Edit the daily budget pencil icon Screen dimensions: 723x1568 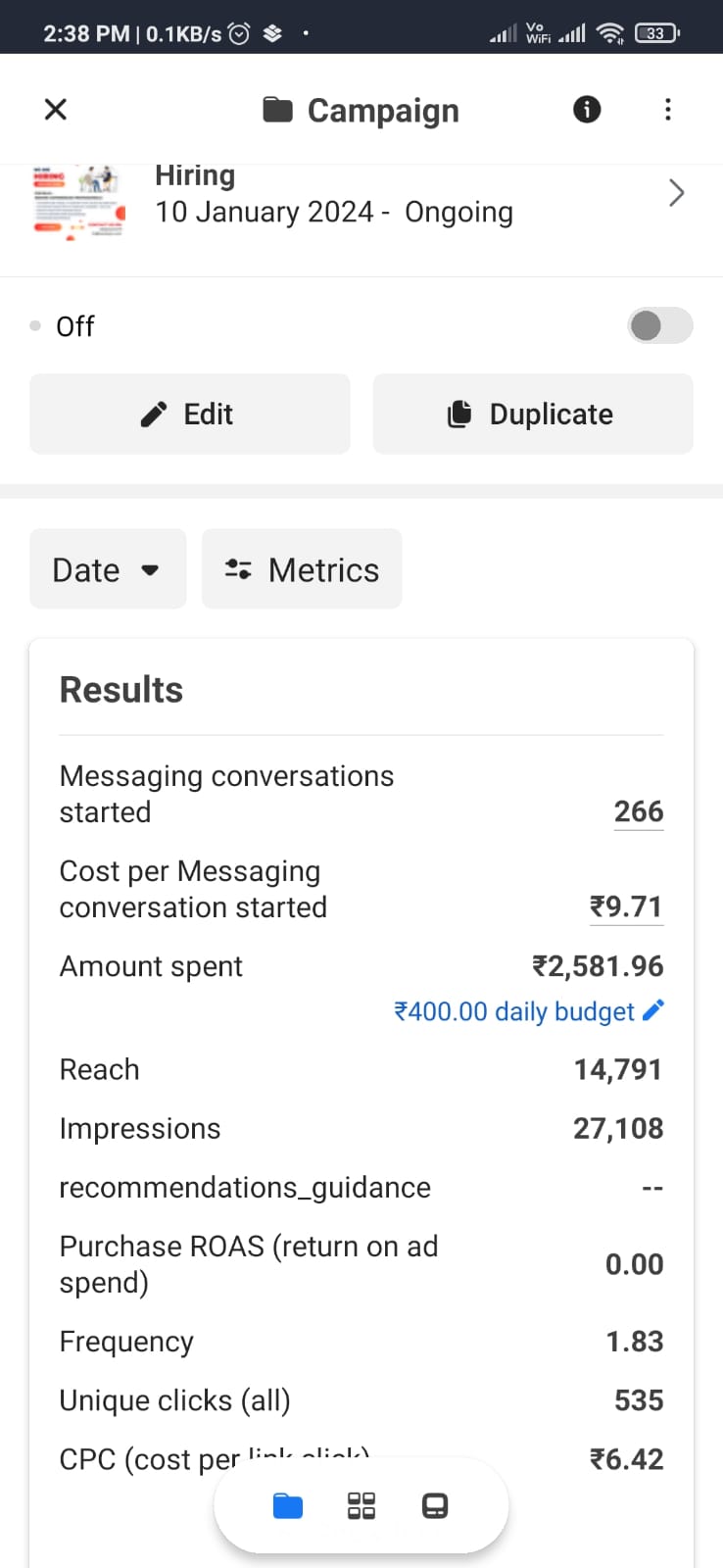tap(654, 1010)
